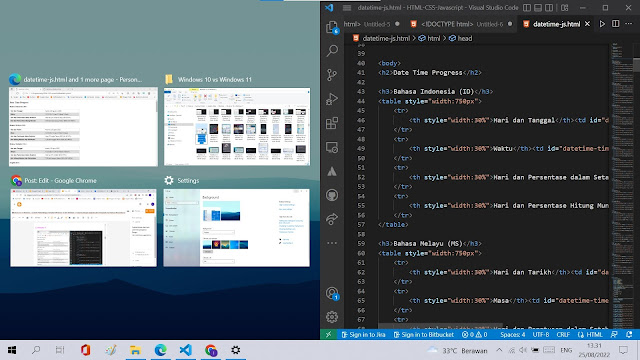
Task: Open Microsoft Edge from the taskbar
Action: (160, 350)
